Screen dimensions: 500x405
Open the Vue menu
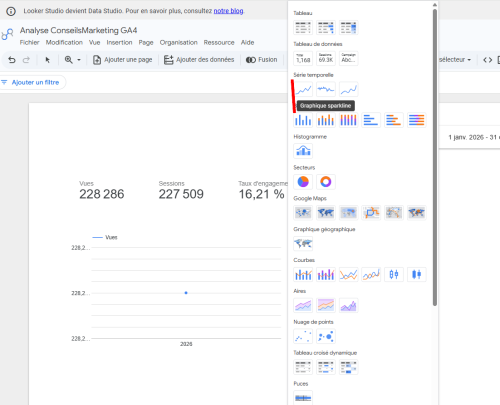(x=94, y=42)
